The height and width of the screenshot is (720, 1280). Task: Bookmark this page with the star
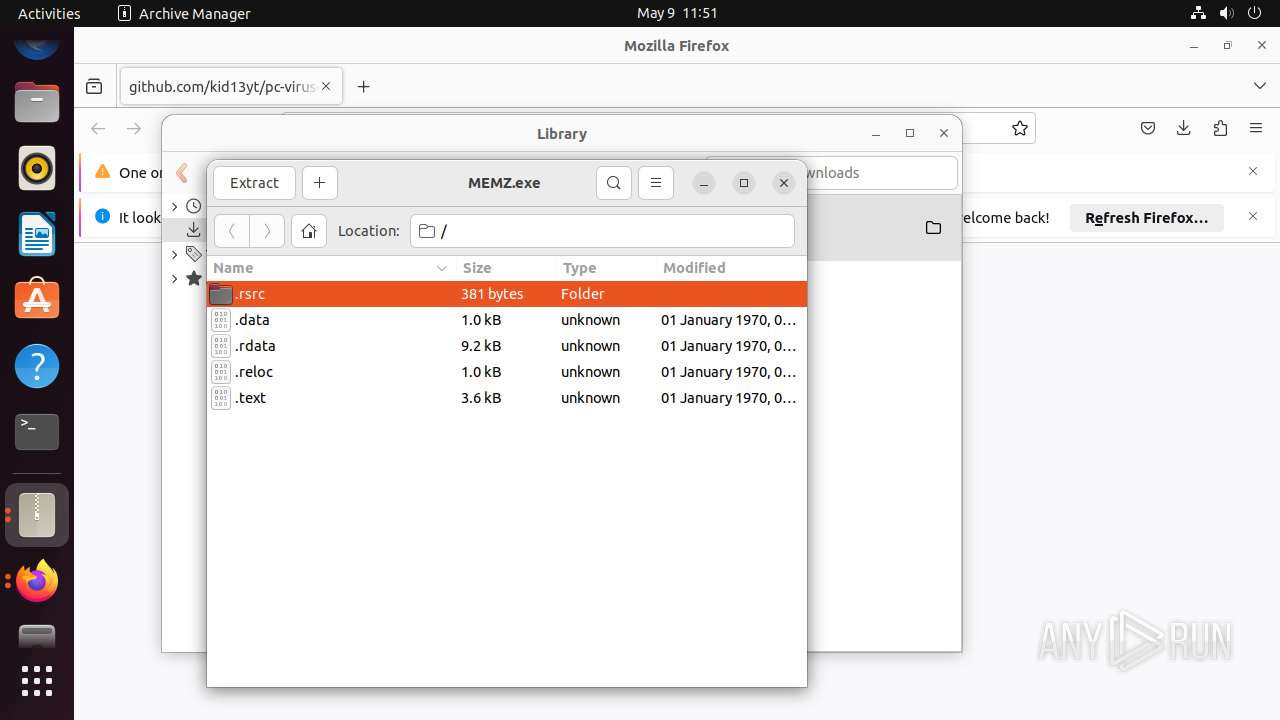(x=1020, y=128)
